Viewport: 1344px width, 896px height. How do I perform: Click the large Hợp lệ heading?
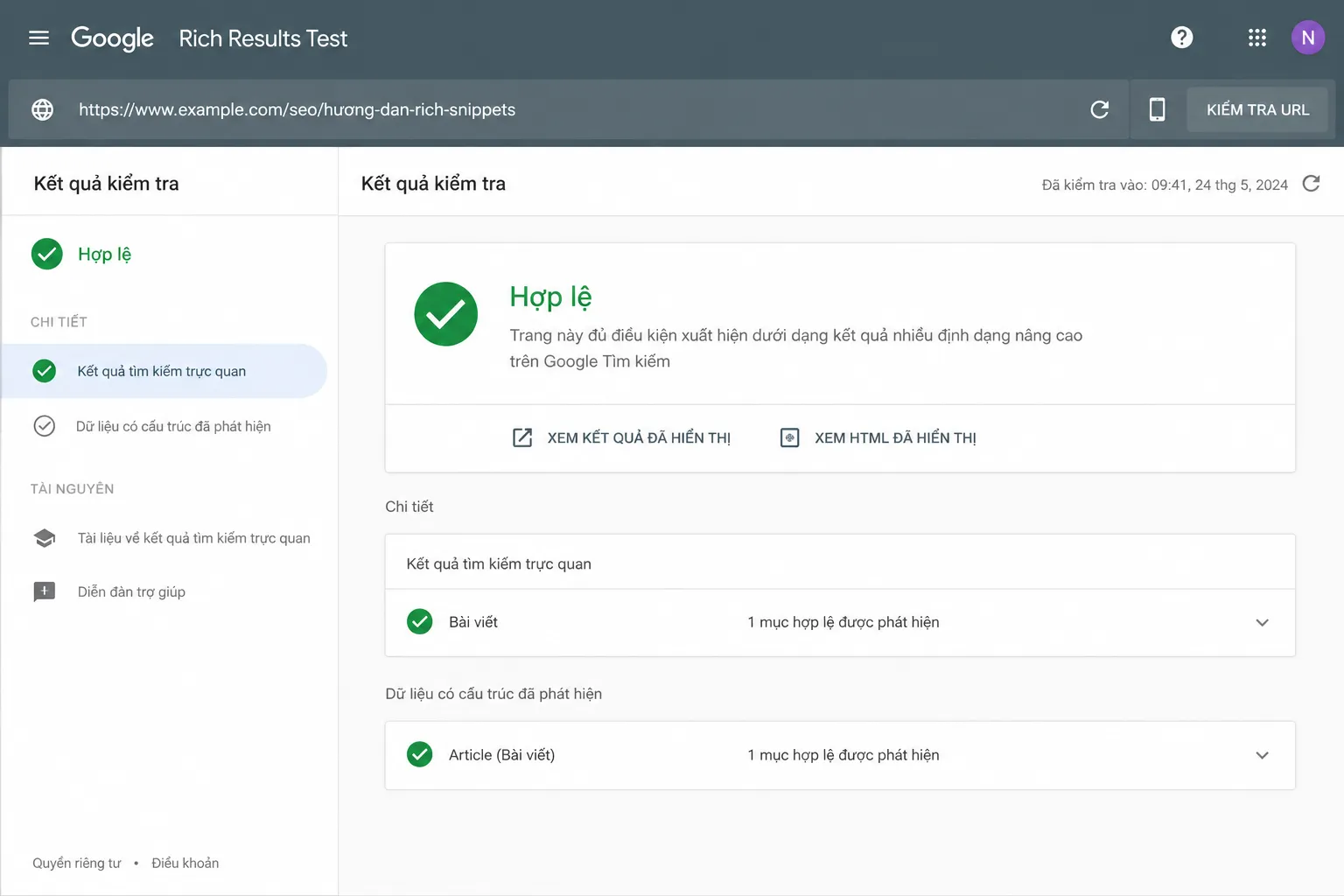coord(551,297)
